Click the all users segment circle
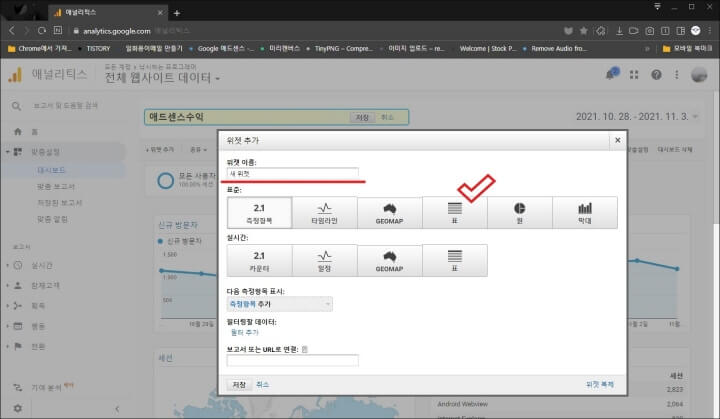 click(x=165, y=181)
